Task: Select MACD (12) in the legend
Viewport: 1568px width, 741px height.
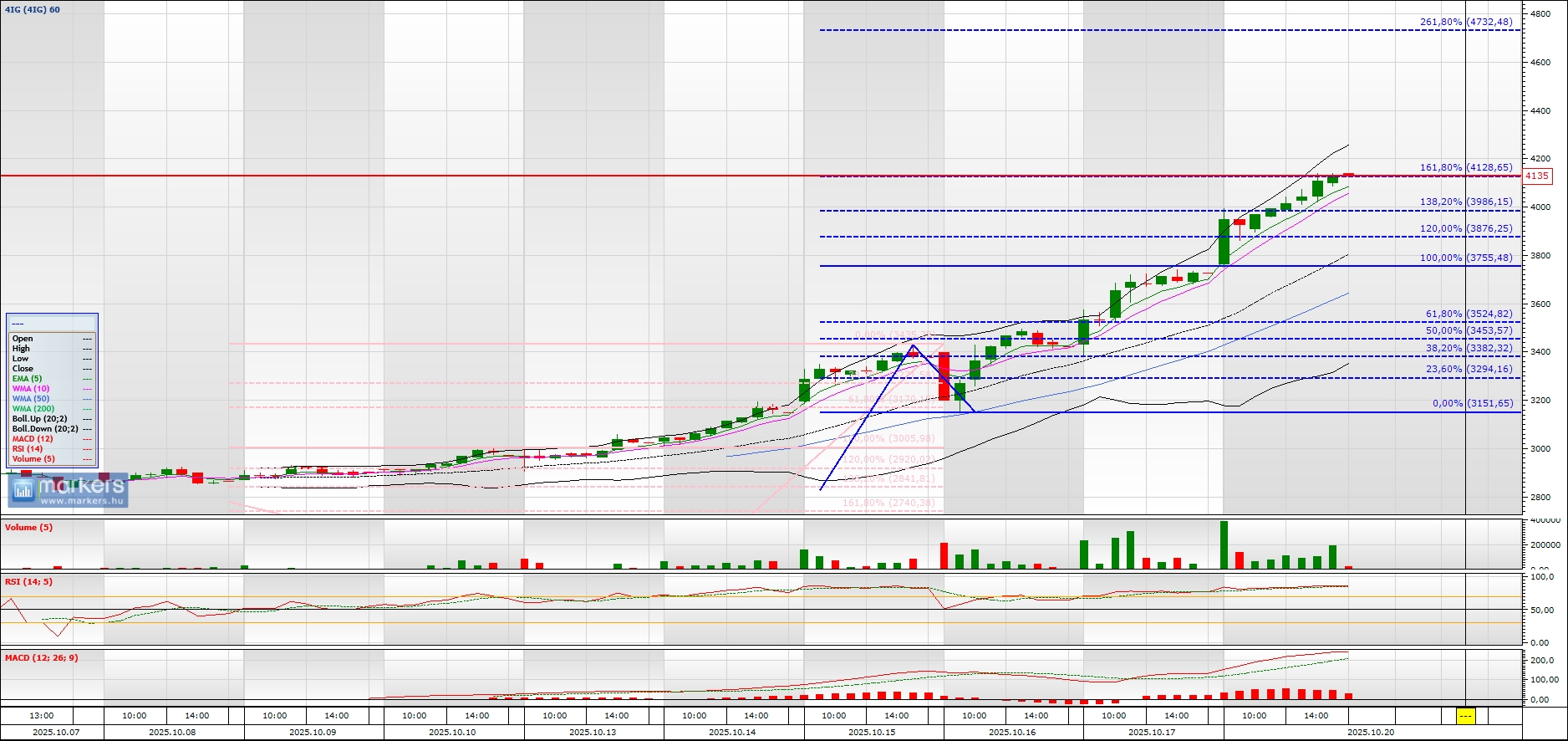Action: click(33, 439)
